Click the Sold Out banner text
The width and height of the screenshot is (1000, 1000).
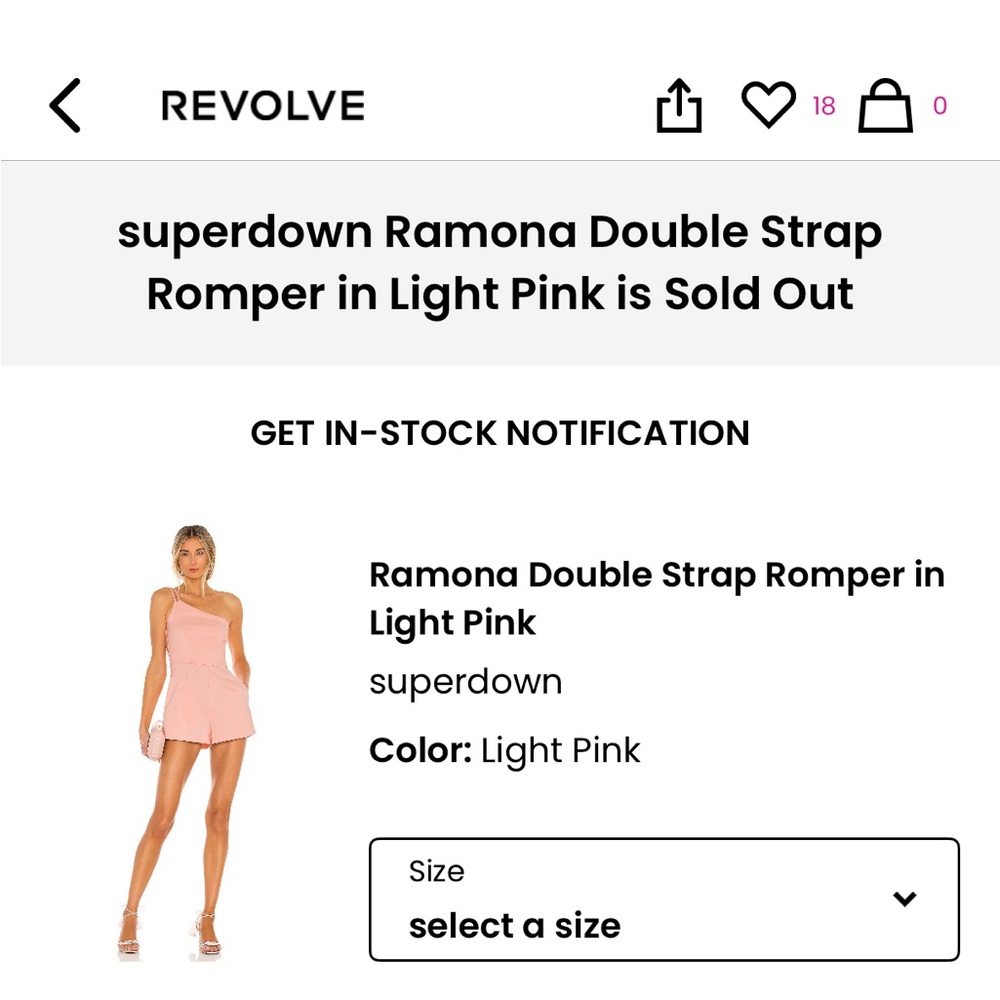(500, 262)
